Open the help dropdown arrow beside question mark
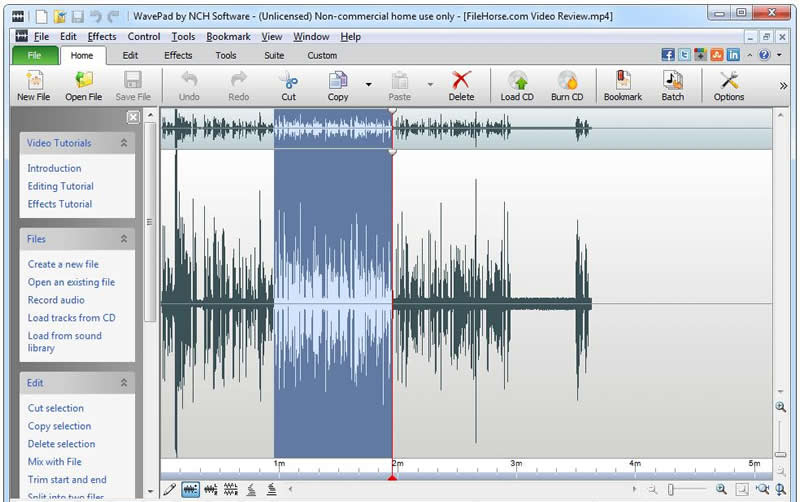 click(780, 55)
